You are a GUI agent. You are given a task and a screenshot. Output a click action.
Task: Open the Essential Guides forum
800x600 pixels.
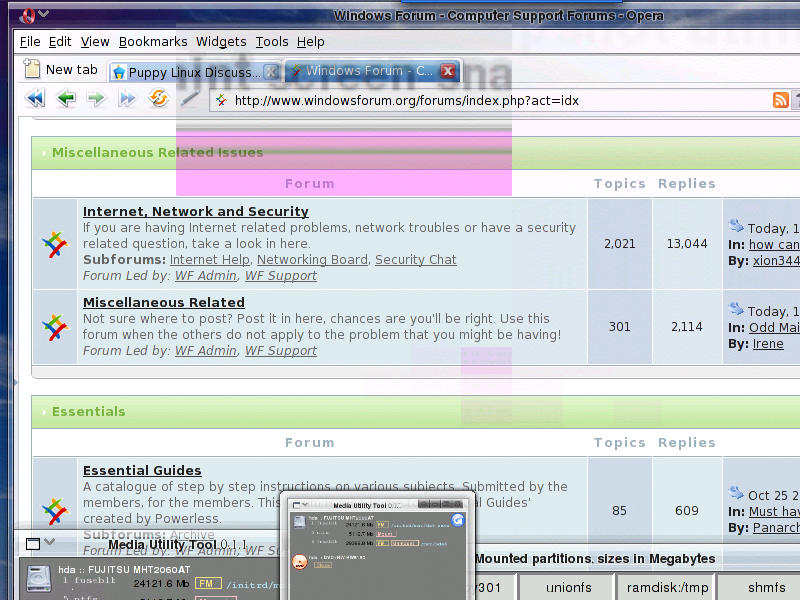(142, 470)
